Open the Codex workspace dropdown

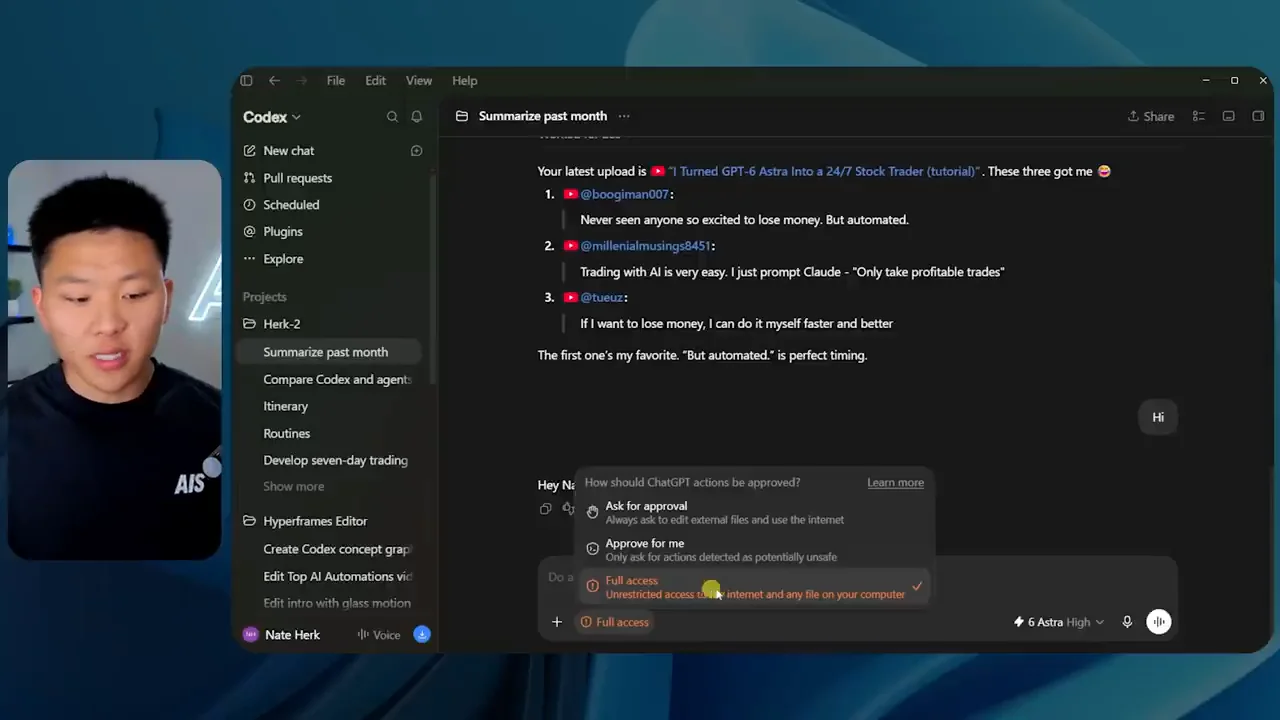pyautogui.click(x=272, y=117)
